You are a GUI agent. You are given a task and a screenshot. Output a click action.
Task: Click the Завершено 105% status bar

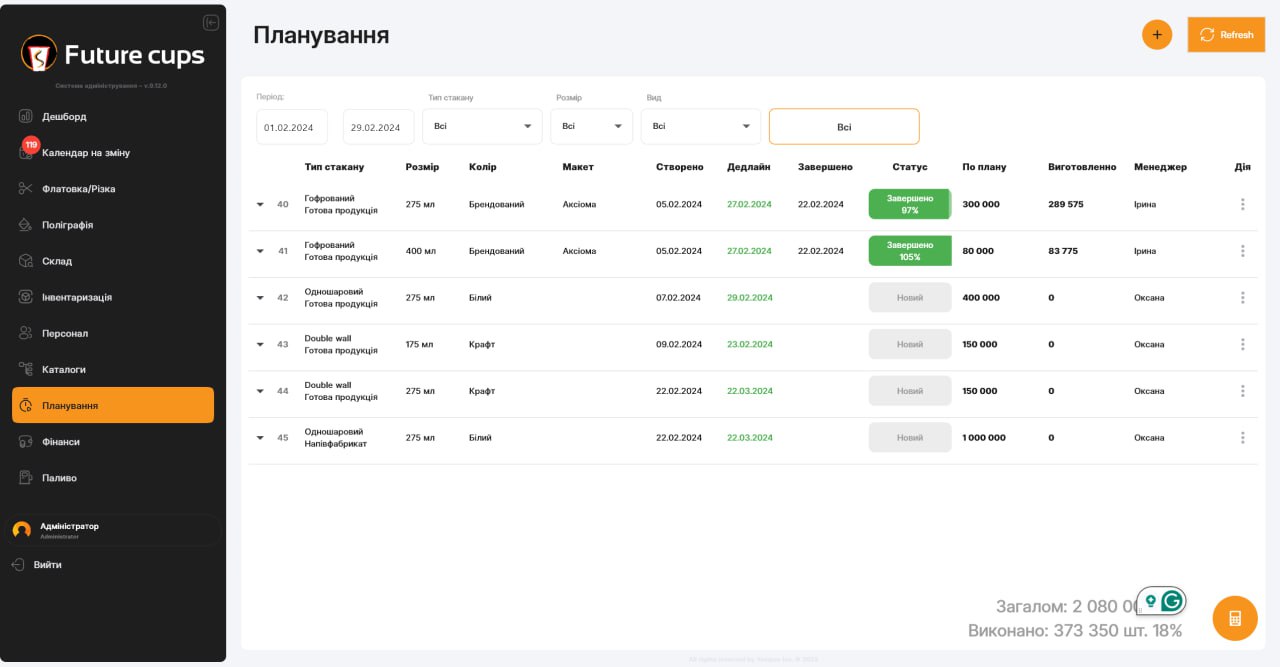point(910,251)
